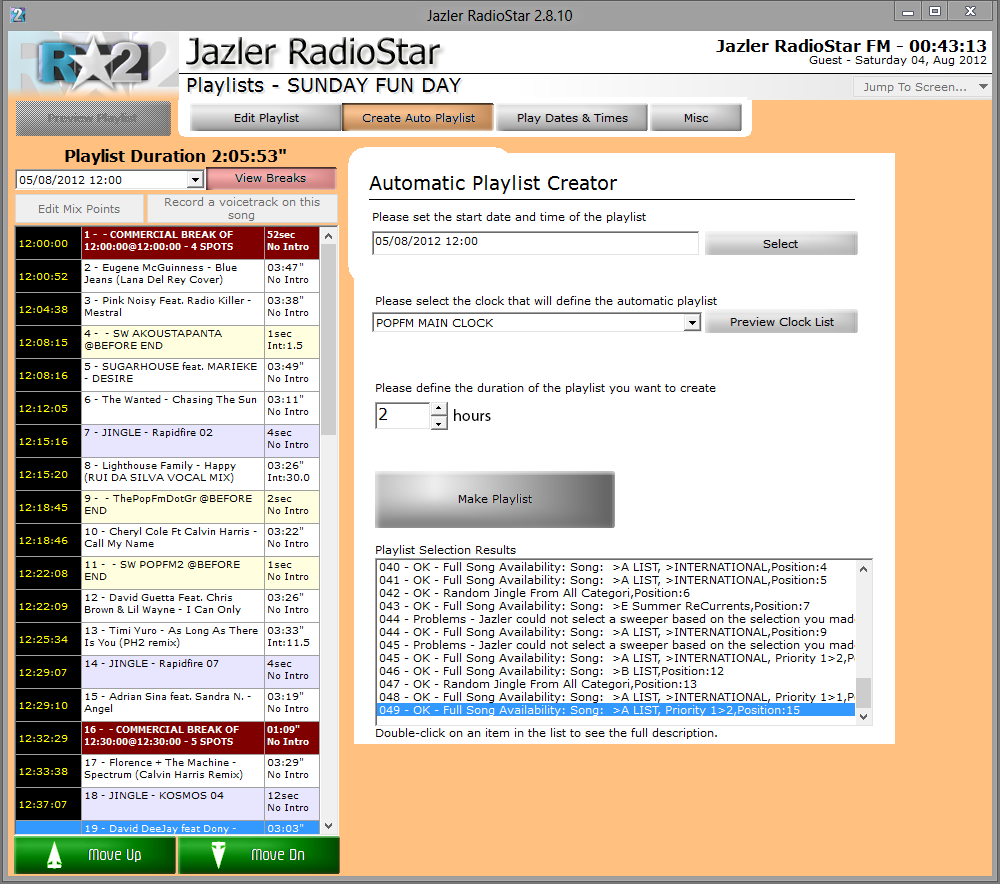The height and width of the screenshot is (884, 1000).
Task: Click the app icon in the title bar
Action: (x=18, y=15)
